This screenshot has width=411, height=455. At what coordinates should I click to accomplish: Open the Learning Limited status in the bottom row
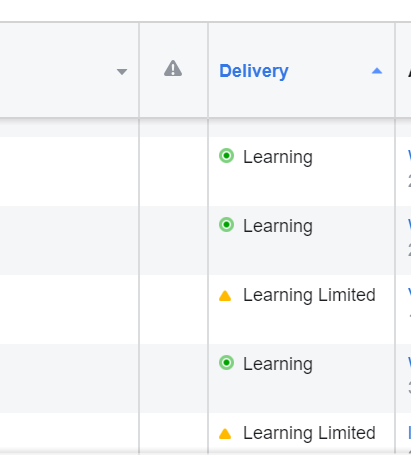coord(309,433)
